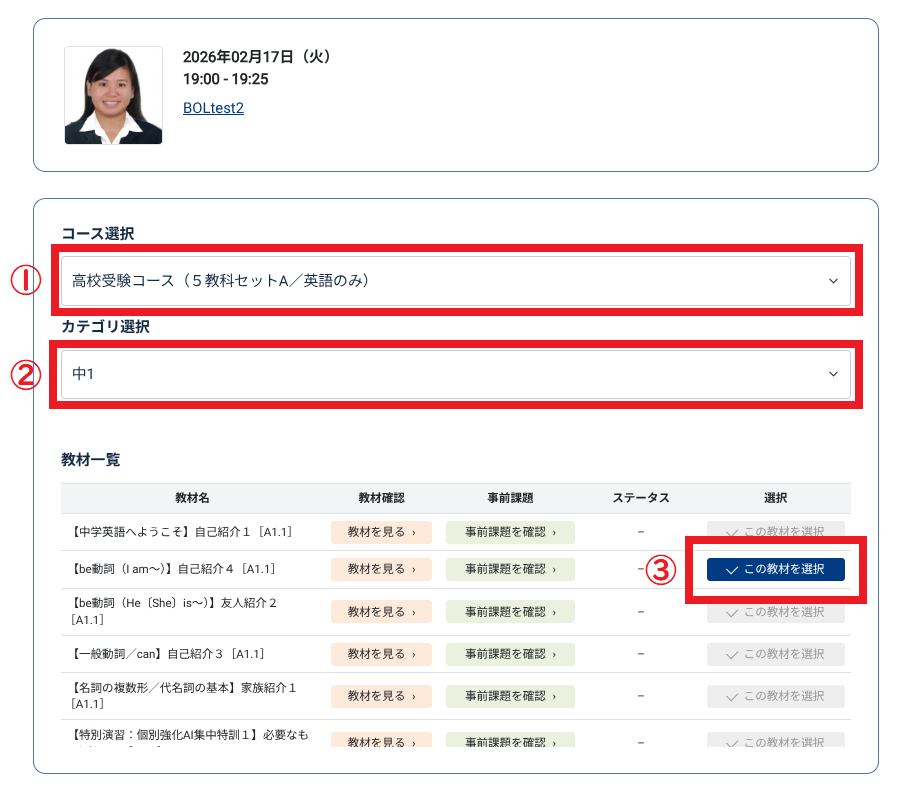Expand the カテゴリ選択 category dropdown
The height and width of the screenshot is (786, 914).
tap(455, 374)
